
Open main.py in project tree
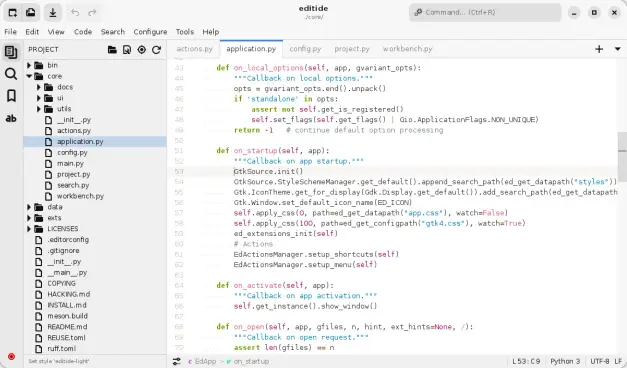[x=70, y=164]
